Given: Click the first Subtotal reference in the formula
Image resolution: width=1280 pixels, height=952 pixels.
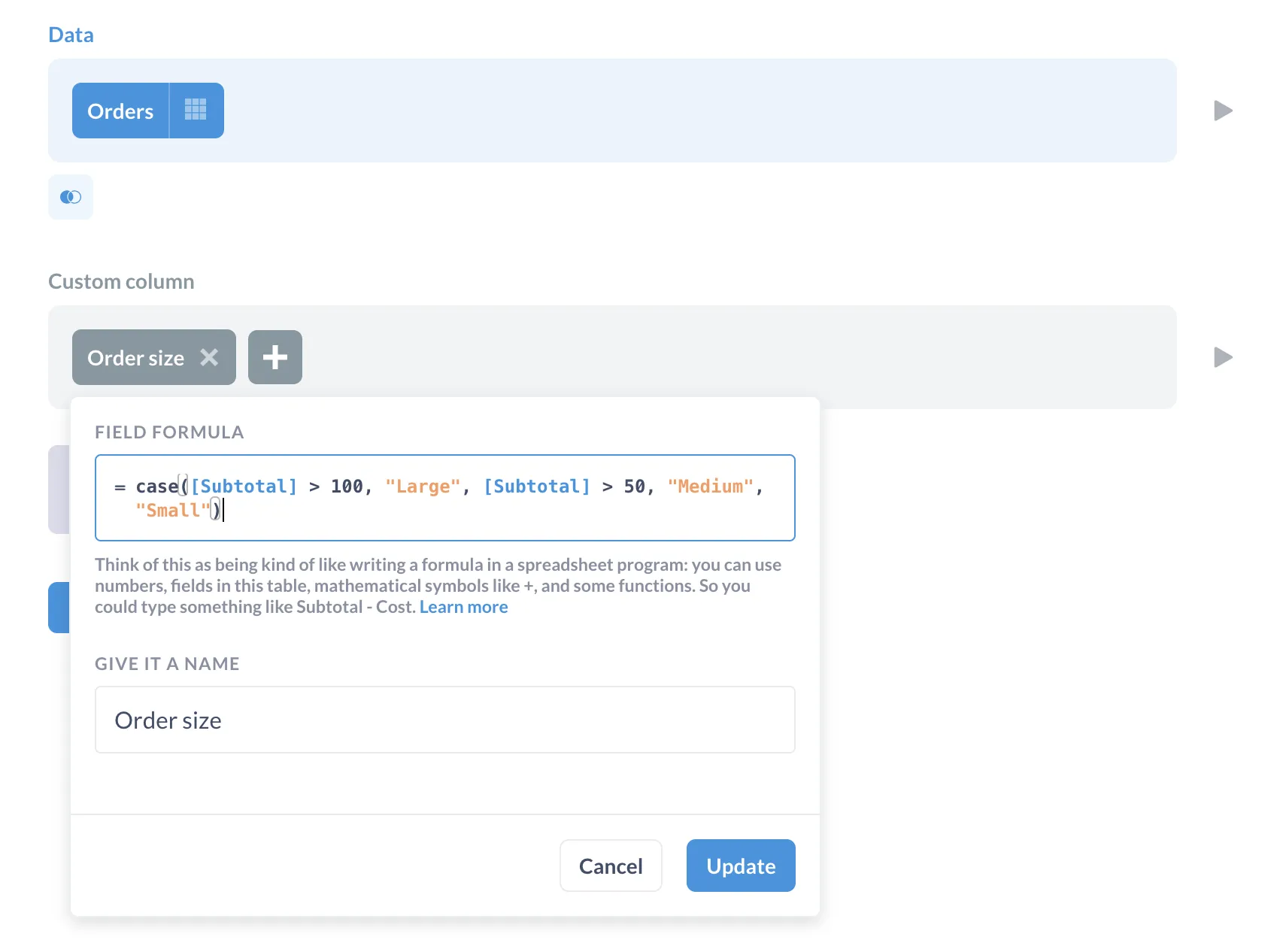Looking at the screenshot, I should coord(242,486).
